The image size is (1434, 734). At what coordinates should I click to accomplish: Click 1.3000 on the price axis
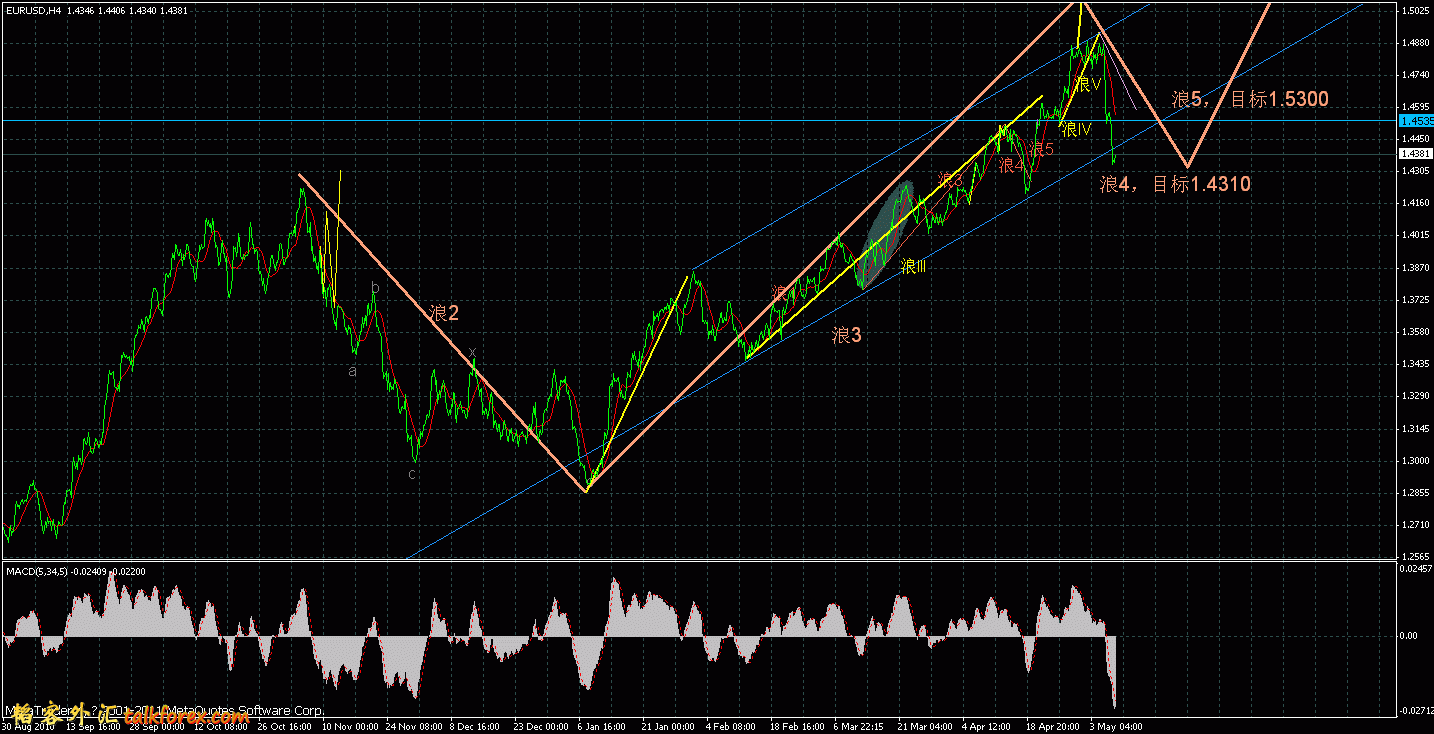1415,461
